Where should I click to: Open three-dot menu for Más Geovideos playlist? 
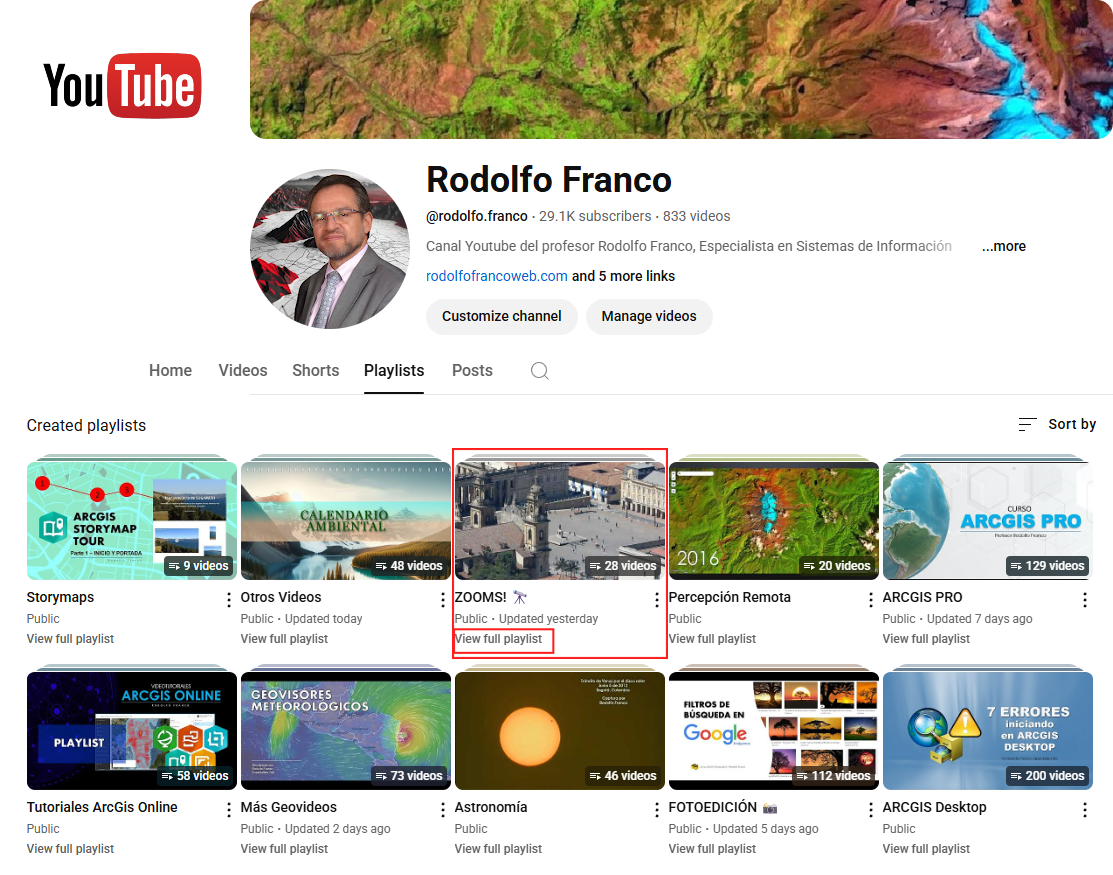click(x=443, y=810)
